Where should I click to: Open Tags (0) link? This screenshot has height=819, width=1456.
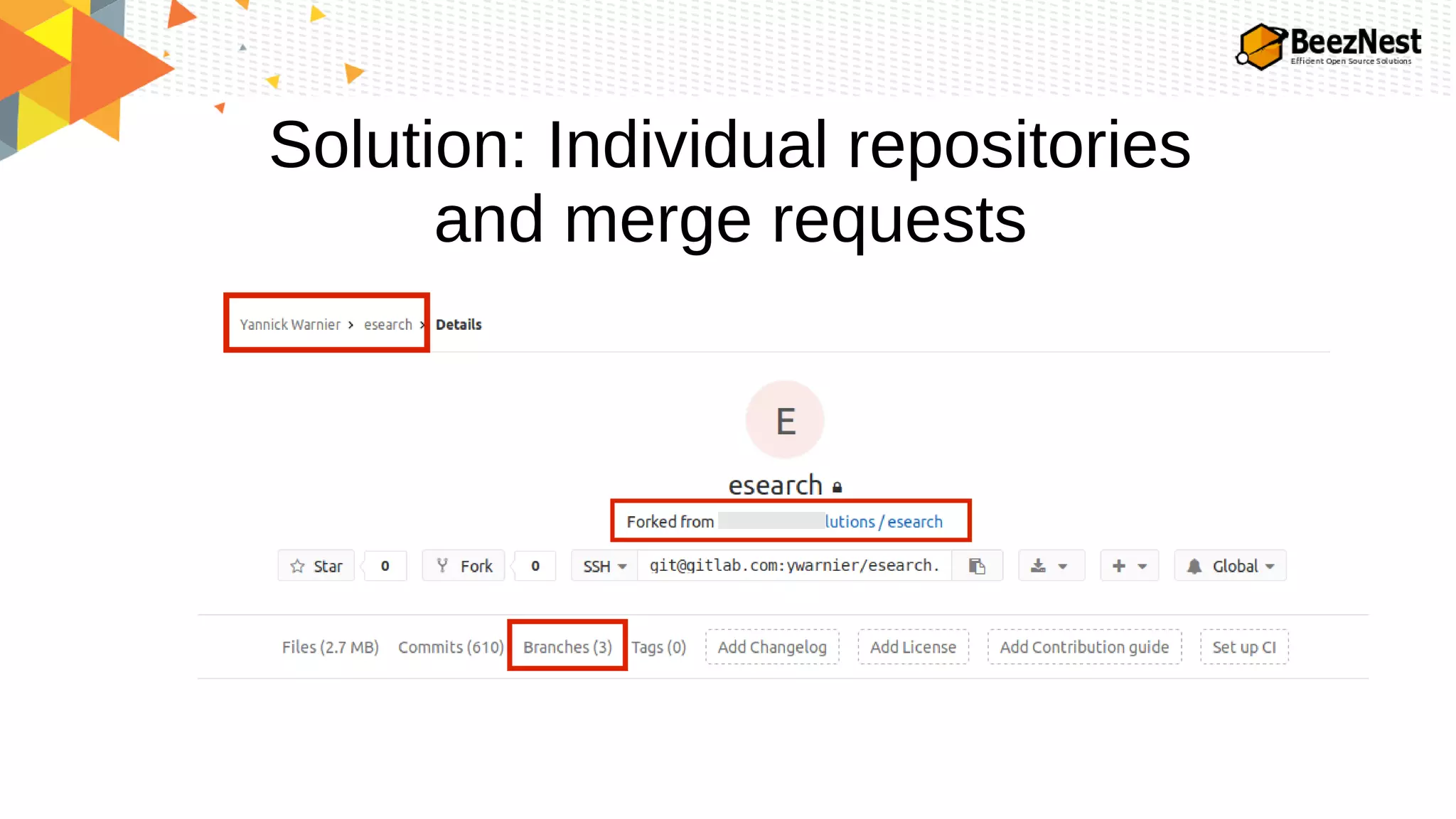coord(659,647)
